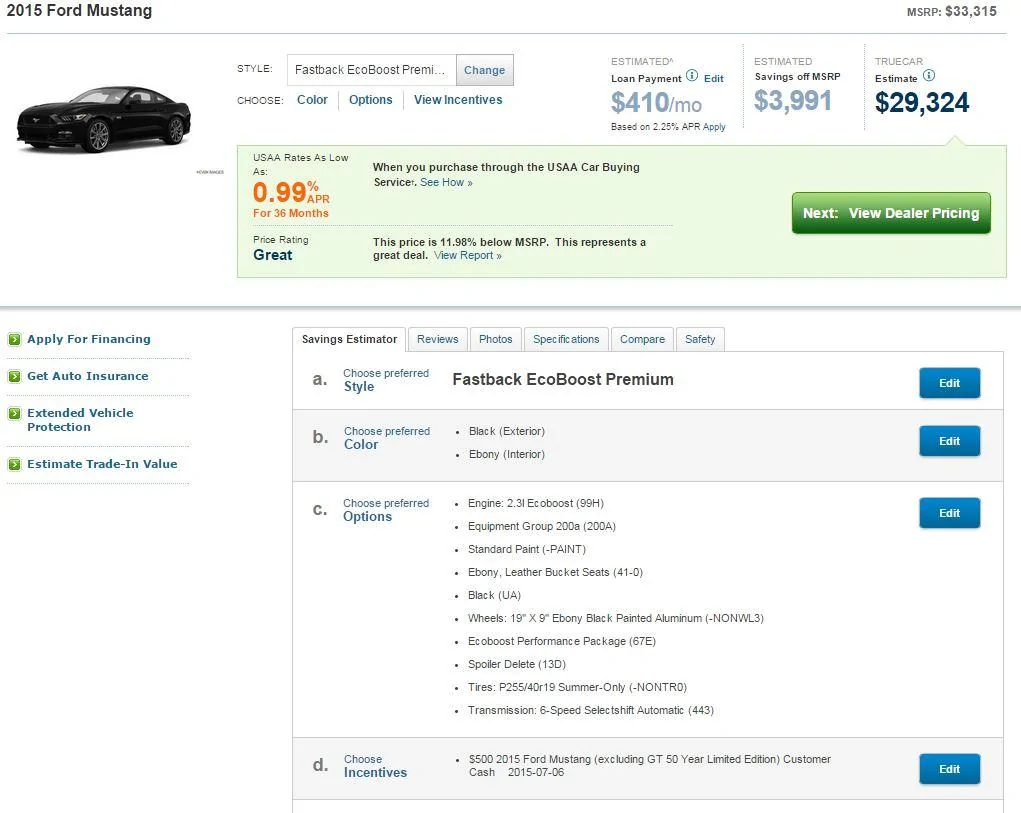Click the Fastback EcoBoost style field

(372, 70)
